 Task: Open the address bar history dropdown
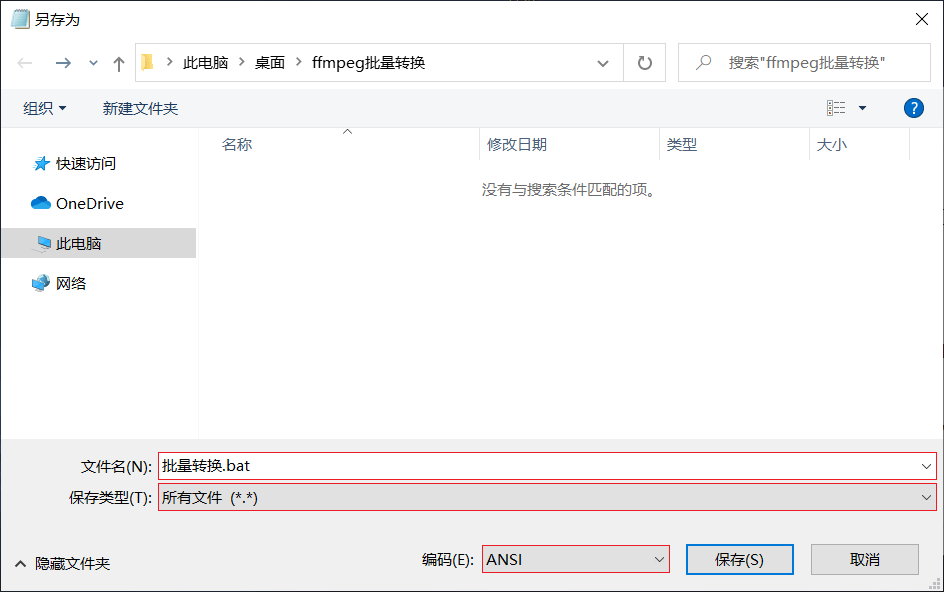(x=603, y=63)
